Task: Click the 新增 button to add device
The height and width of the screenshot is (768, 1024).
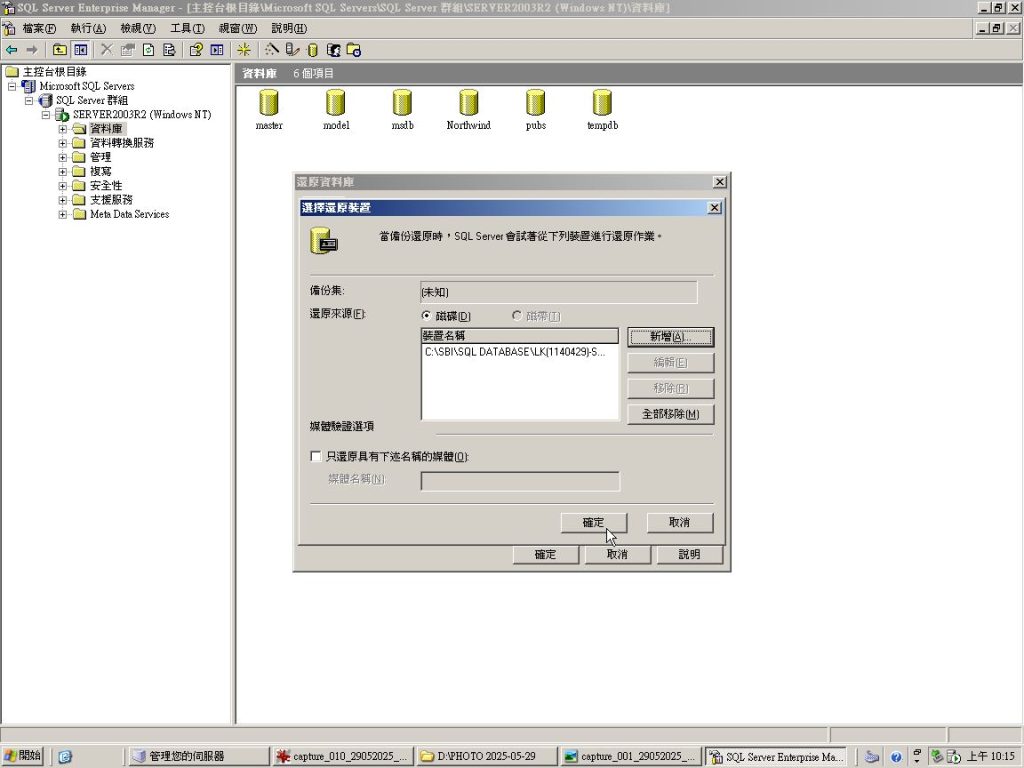Action: click(x=670, y=337)
